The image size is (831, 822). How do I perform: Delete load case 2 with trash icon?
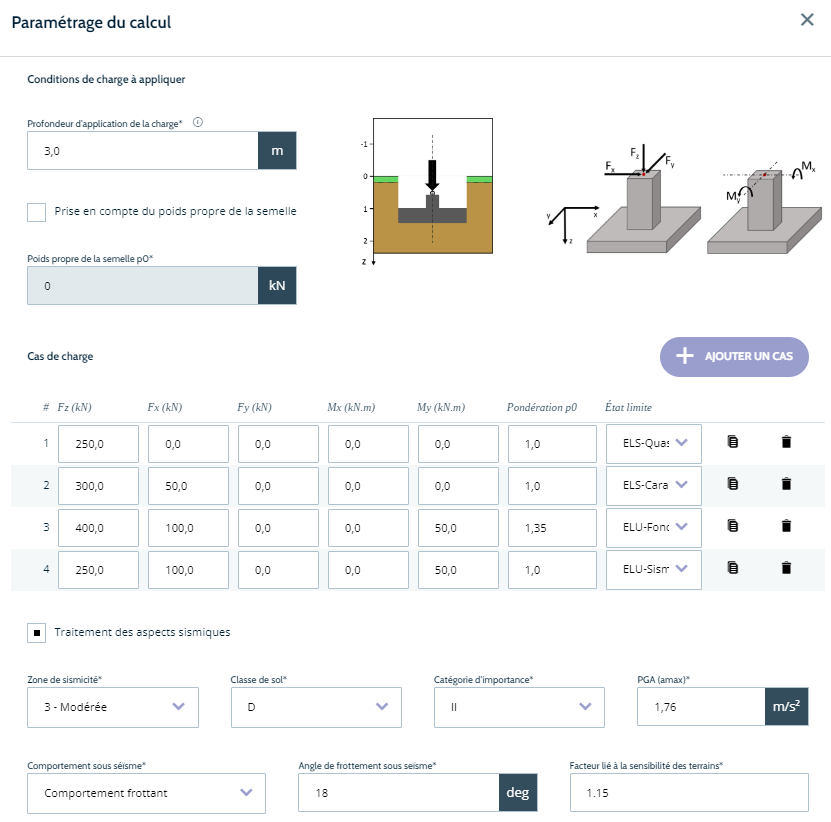[x=786, y=484]
